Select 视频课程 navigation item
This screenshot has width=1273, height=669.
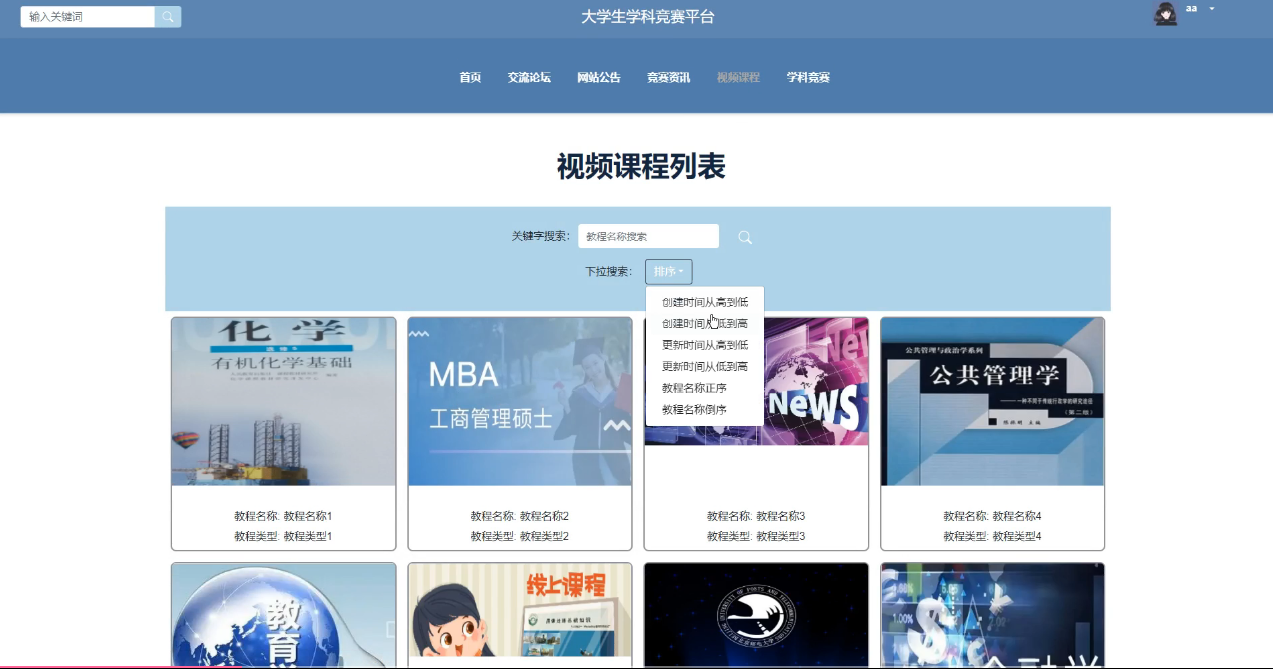738,77
